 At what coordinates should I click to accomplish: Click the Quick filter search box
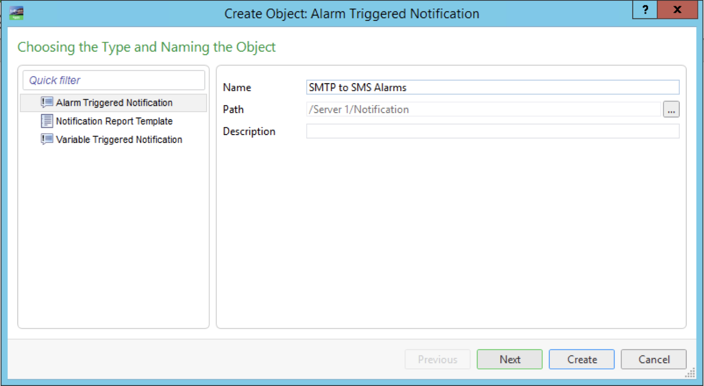[114, 80]
